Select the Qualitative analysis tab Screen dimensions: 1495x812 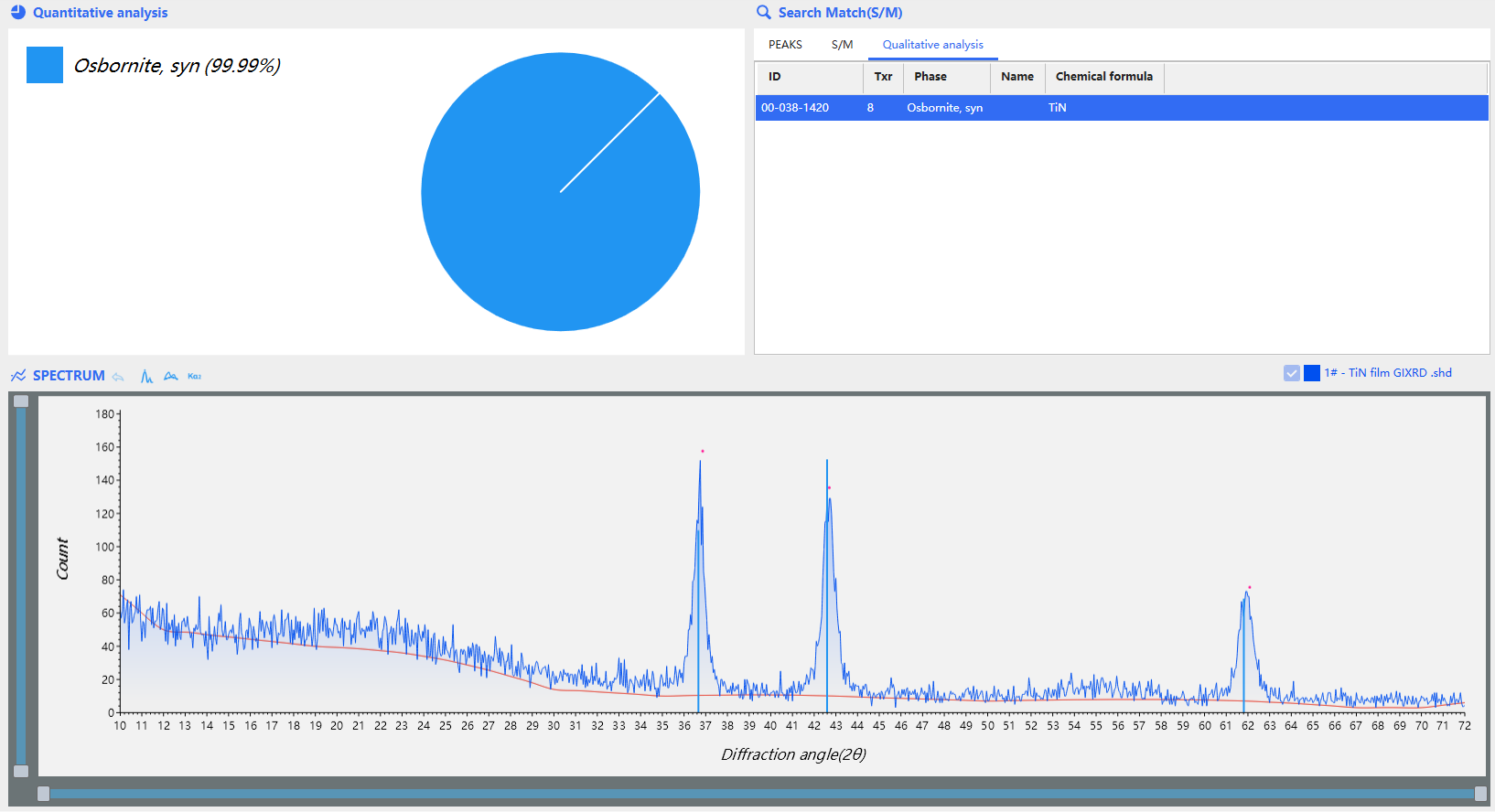(932, 45)
